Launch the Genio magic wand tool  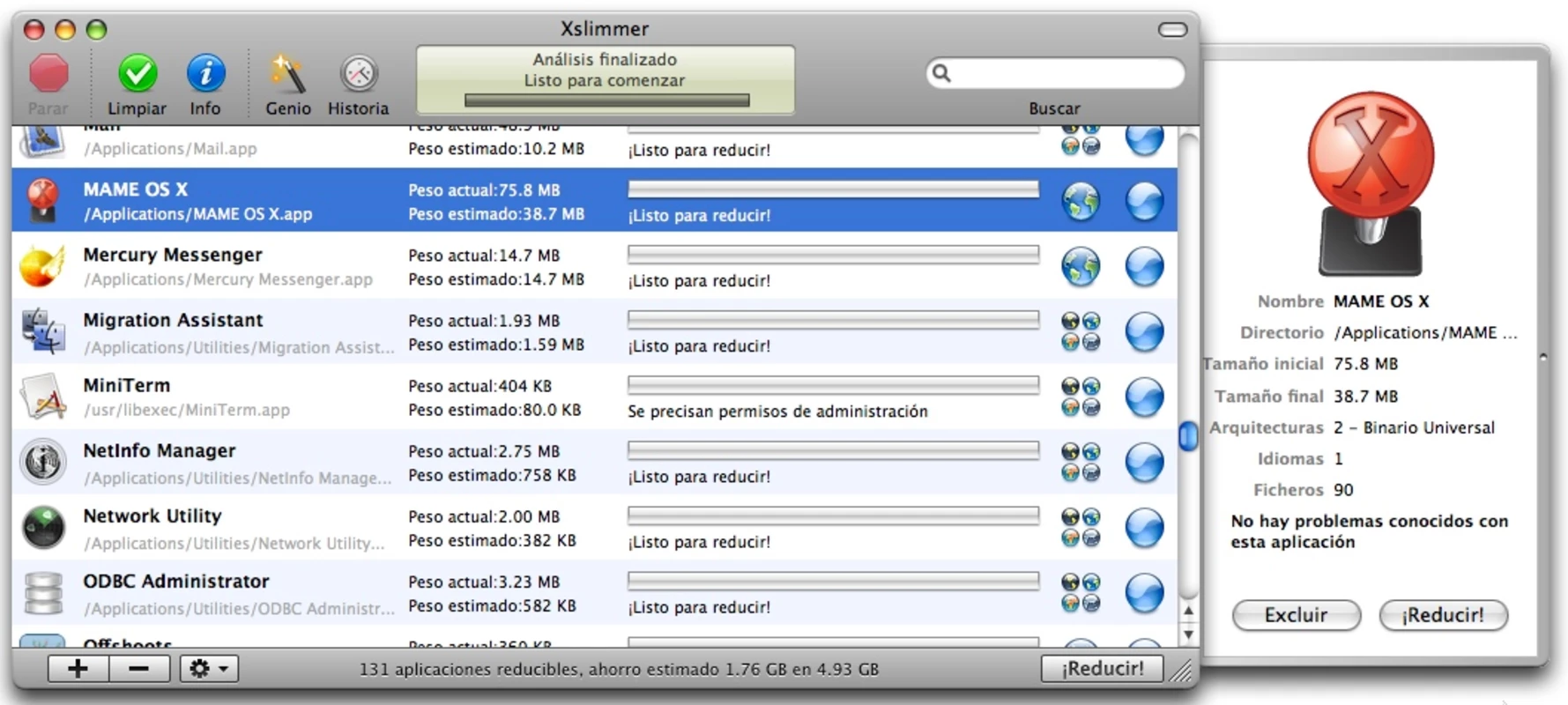coord(288,74)
